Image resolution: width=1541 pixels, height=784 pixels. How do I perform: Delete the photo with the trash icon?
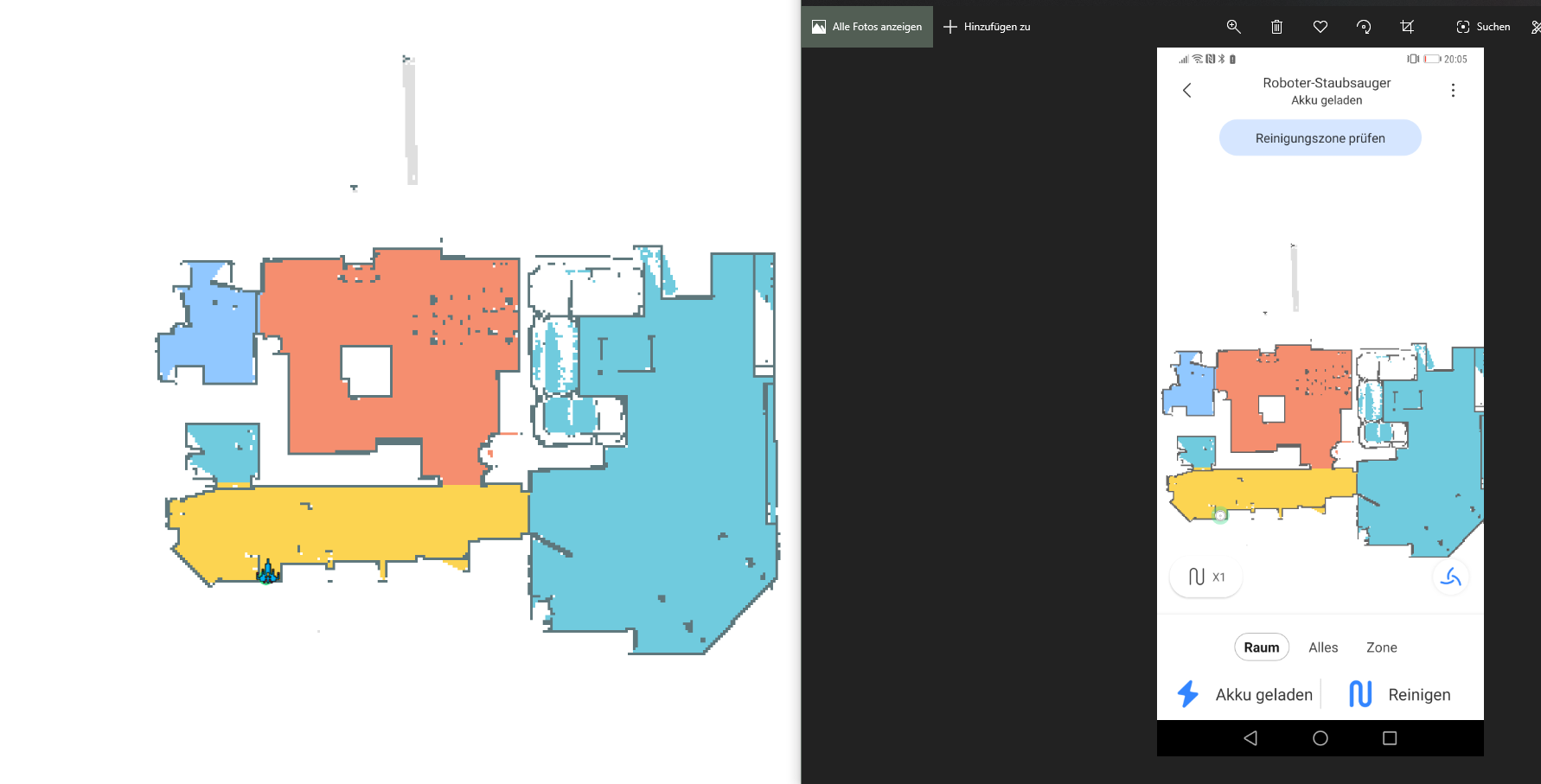(x=1276, y=27)
